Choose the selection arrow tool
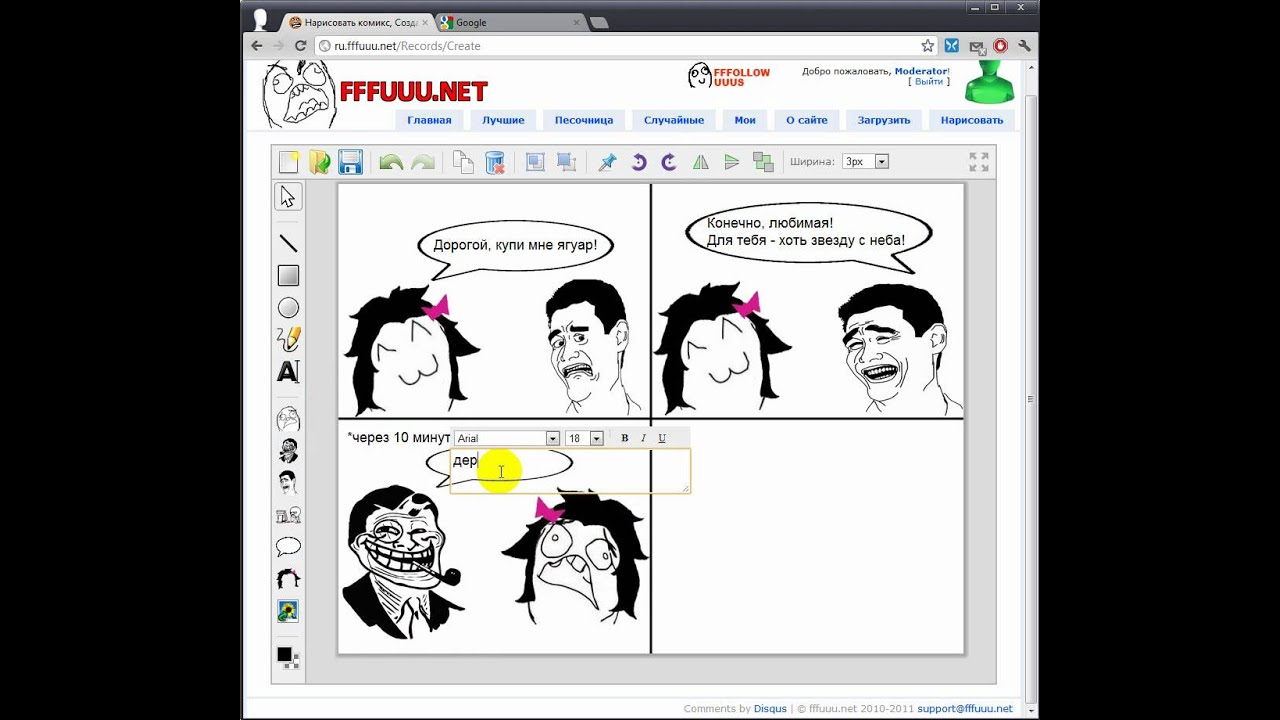Screen dimensions: 1280x720 [x=288, y=197]
